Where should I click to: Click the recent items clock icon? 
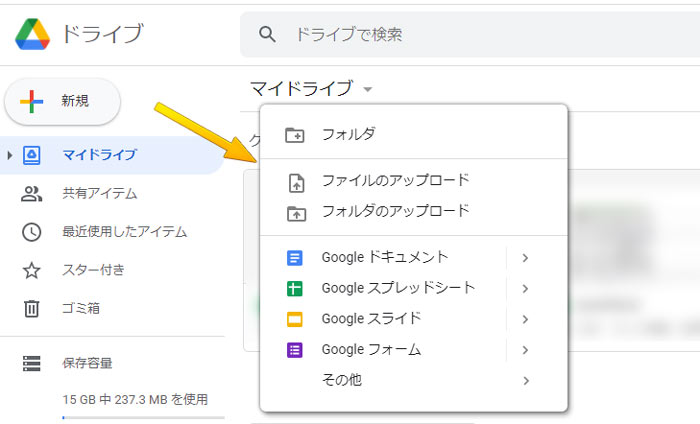tap(31, 232)
